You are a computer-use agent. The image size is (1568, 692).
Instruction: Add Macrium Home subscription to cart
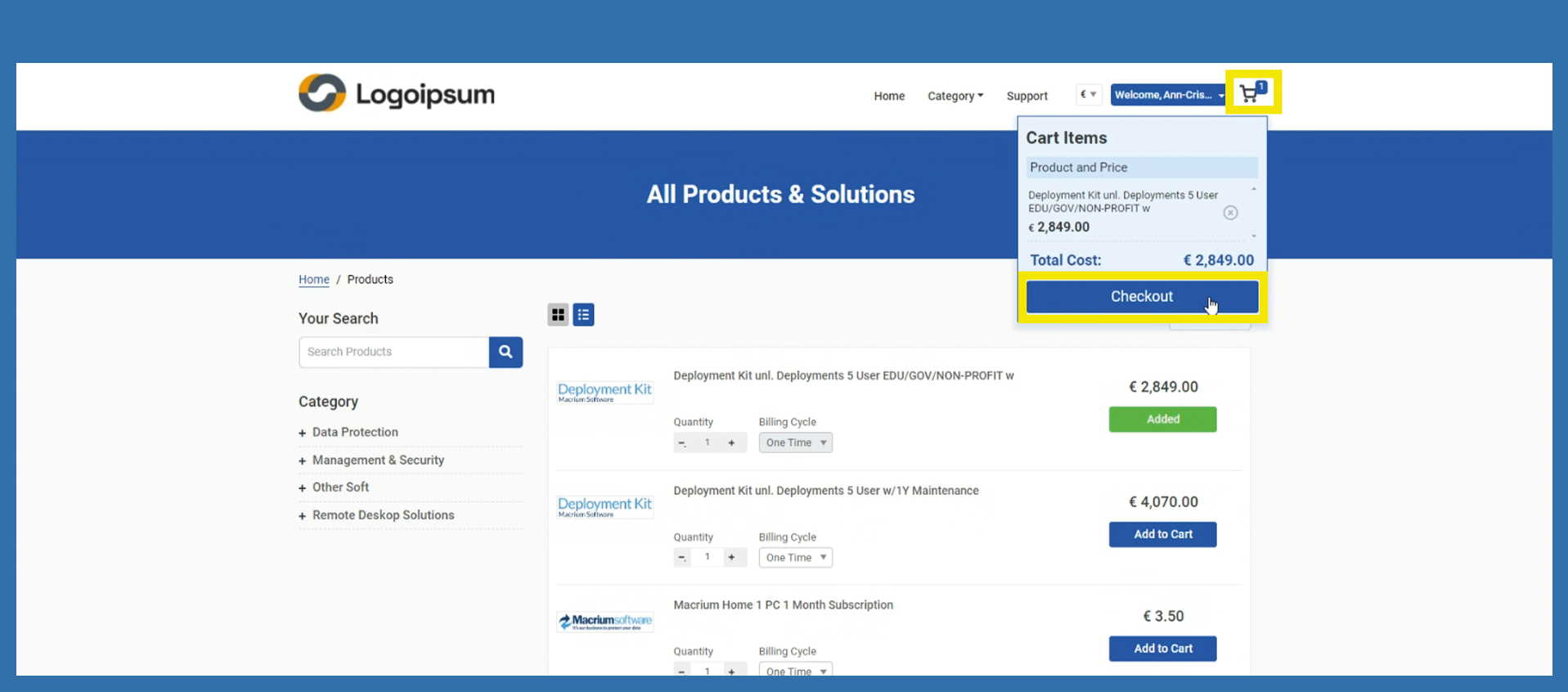[x=1162, y=649]
